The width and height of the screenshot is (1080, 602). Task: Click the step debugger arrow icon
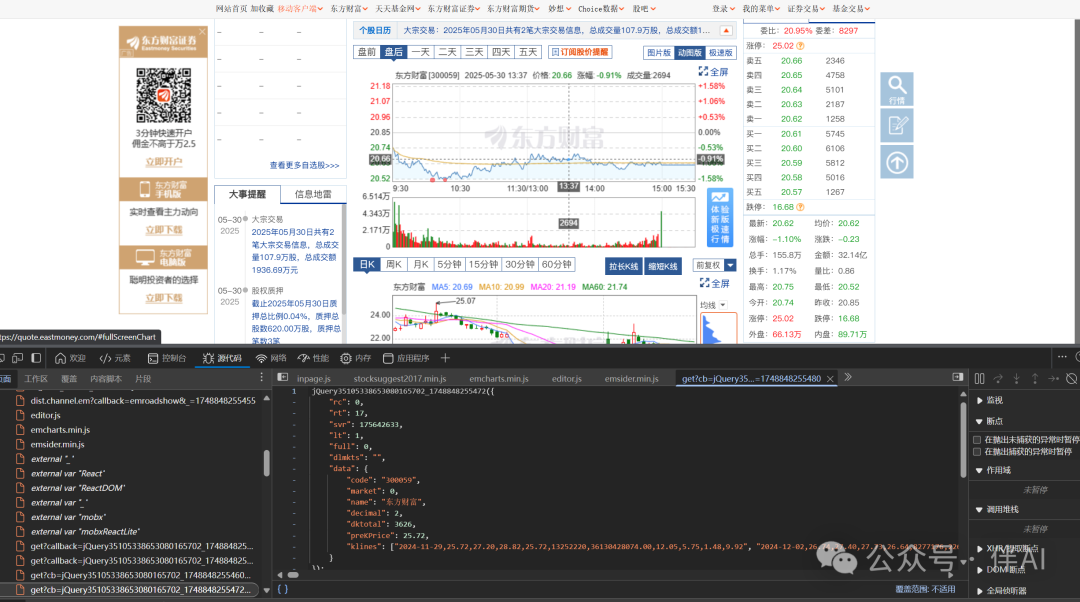coord(1053,378)
